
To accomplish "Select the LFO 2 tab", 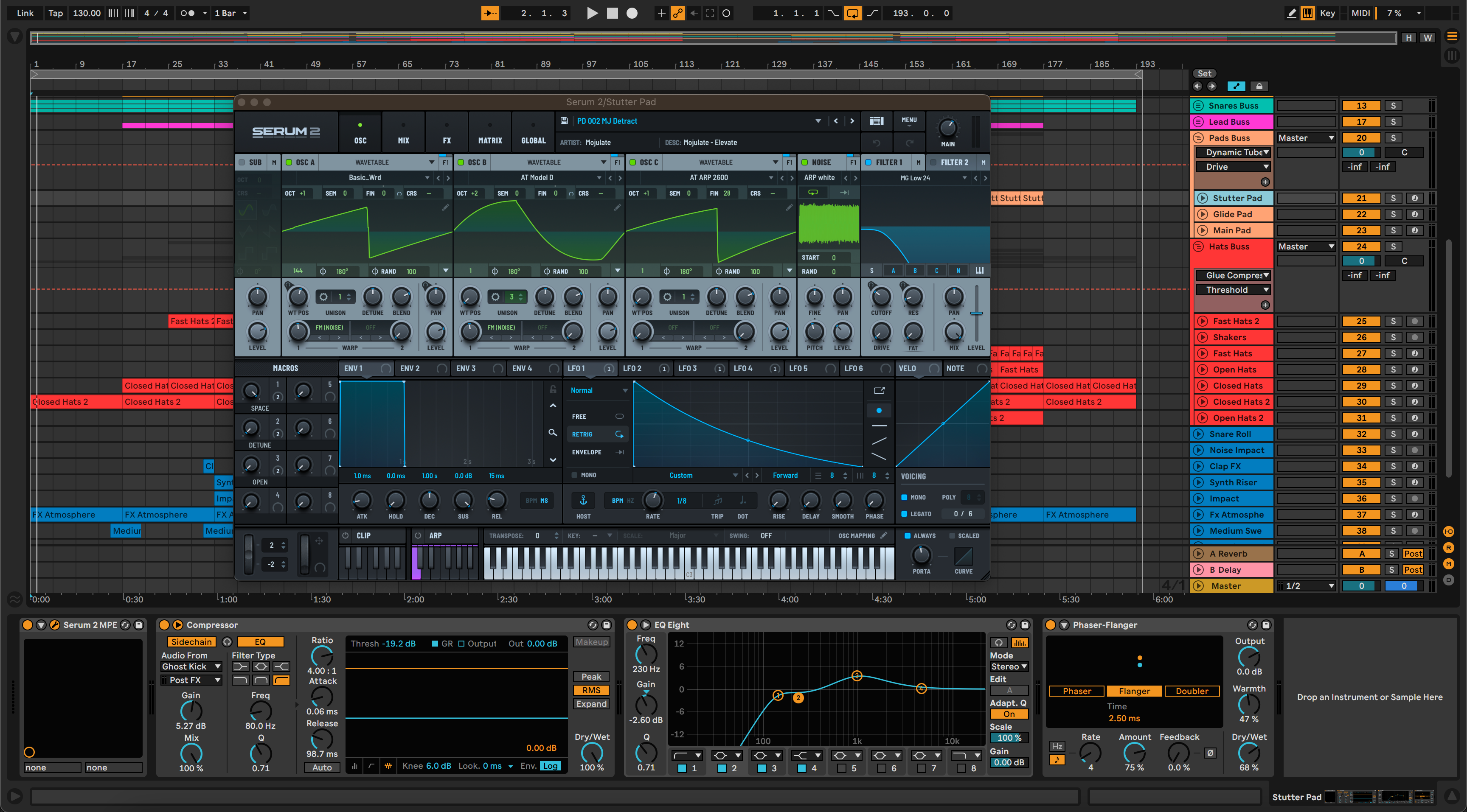I will click(x=632, y=369).
